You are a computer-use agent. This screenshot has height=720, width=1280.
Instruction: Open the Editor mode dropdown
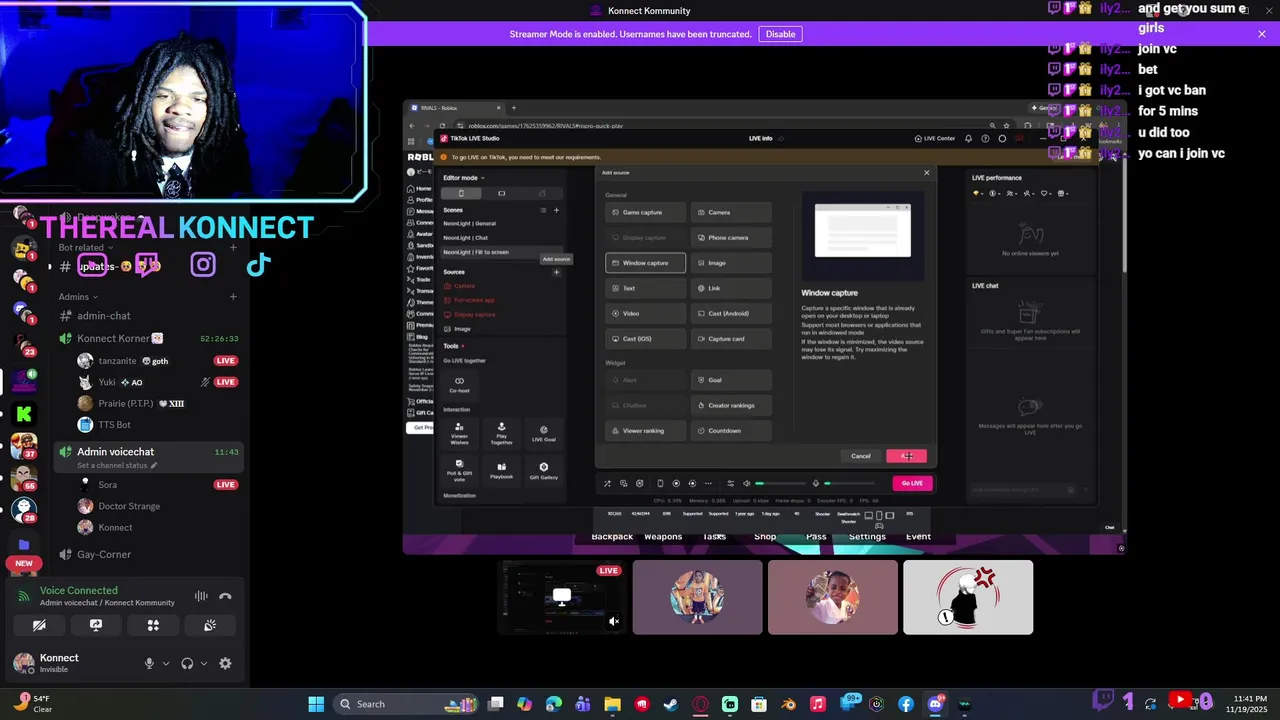(464, 178)
